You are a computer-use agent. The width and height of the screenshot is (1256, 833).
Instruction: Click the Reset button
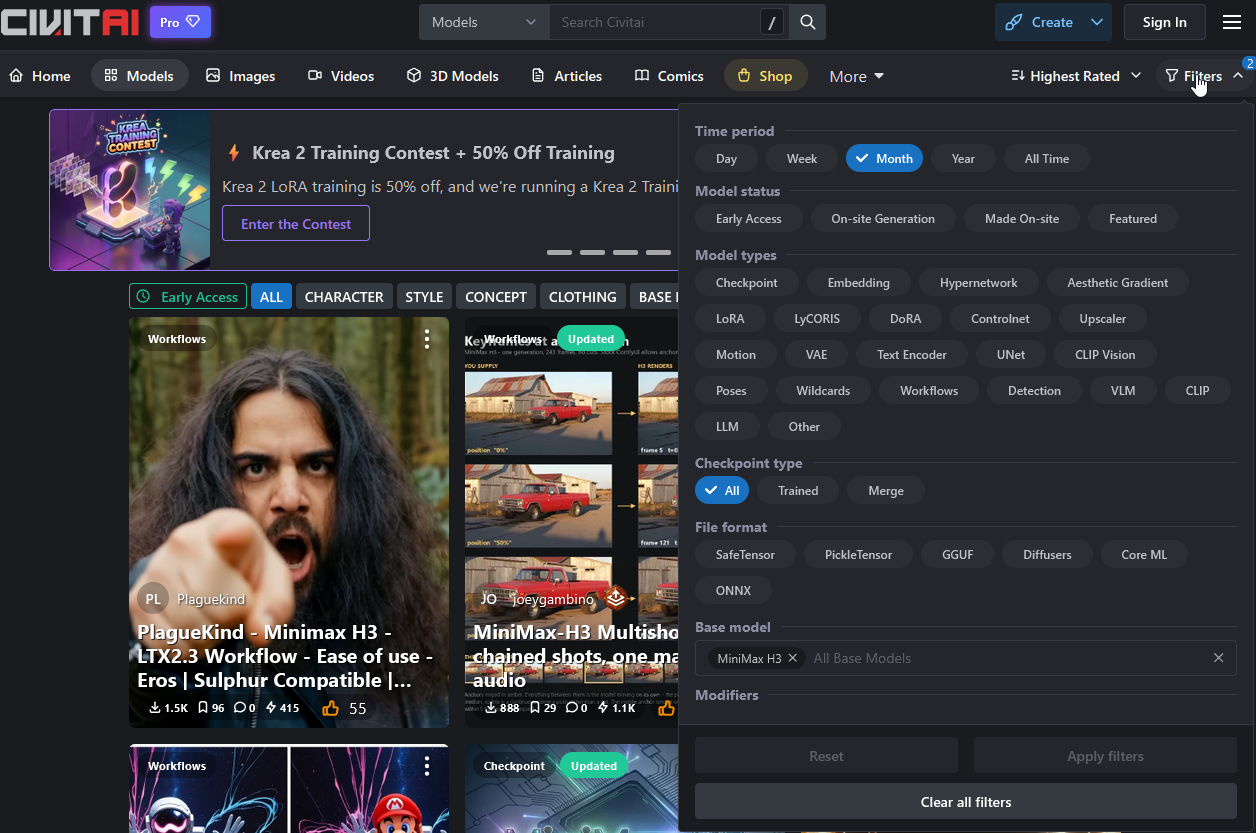(x=826, y=756)
